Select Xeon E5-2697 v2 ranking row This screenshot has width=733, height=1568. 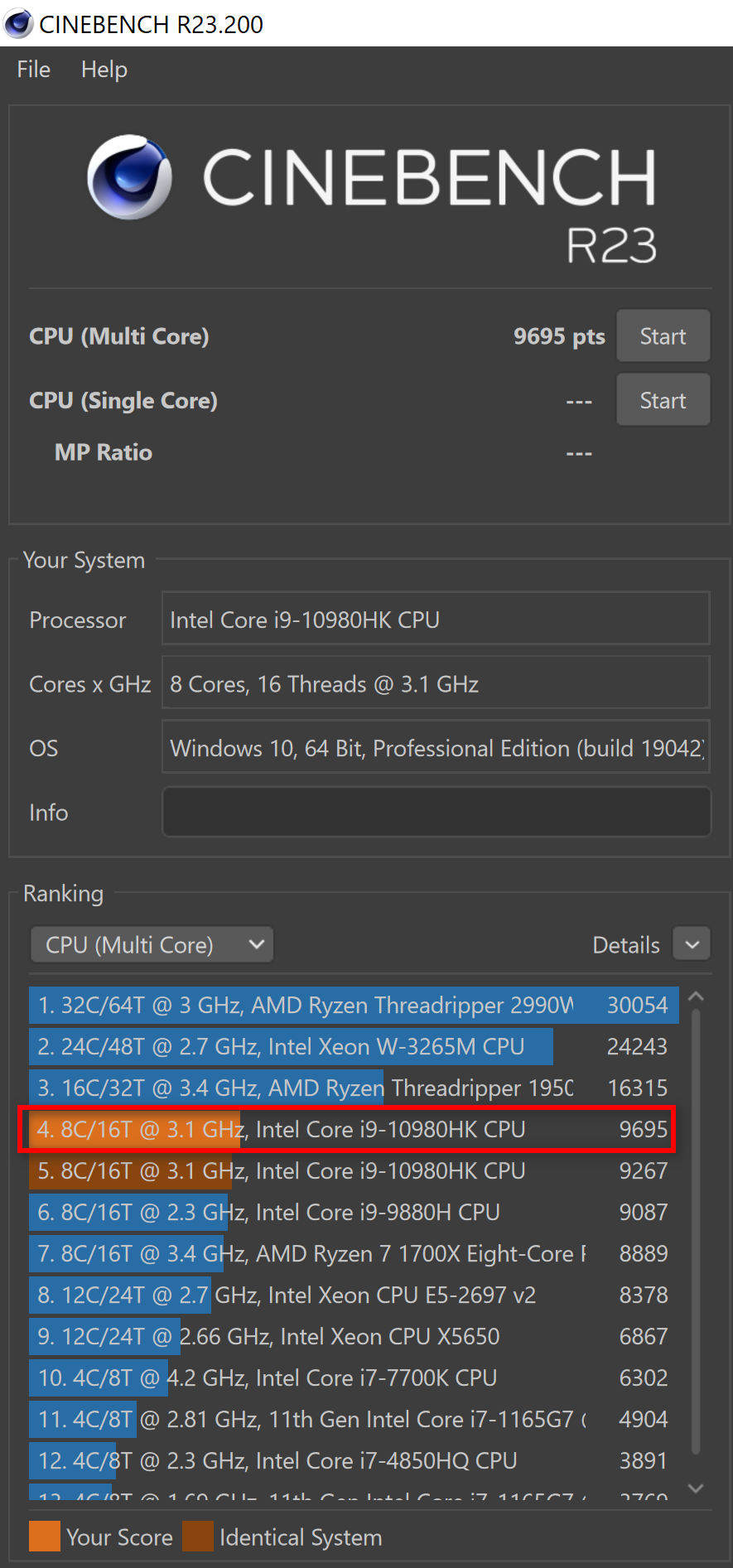pyautogui.click(x=354, y=1295)
